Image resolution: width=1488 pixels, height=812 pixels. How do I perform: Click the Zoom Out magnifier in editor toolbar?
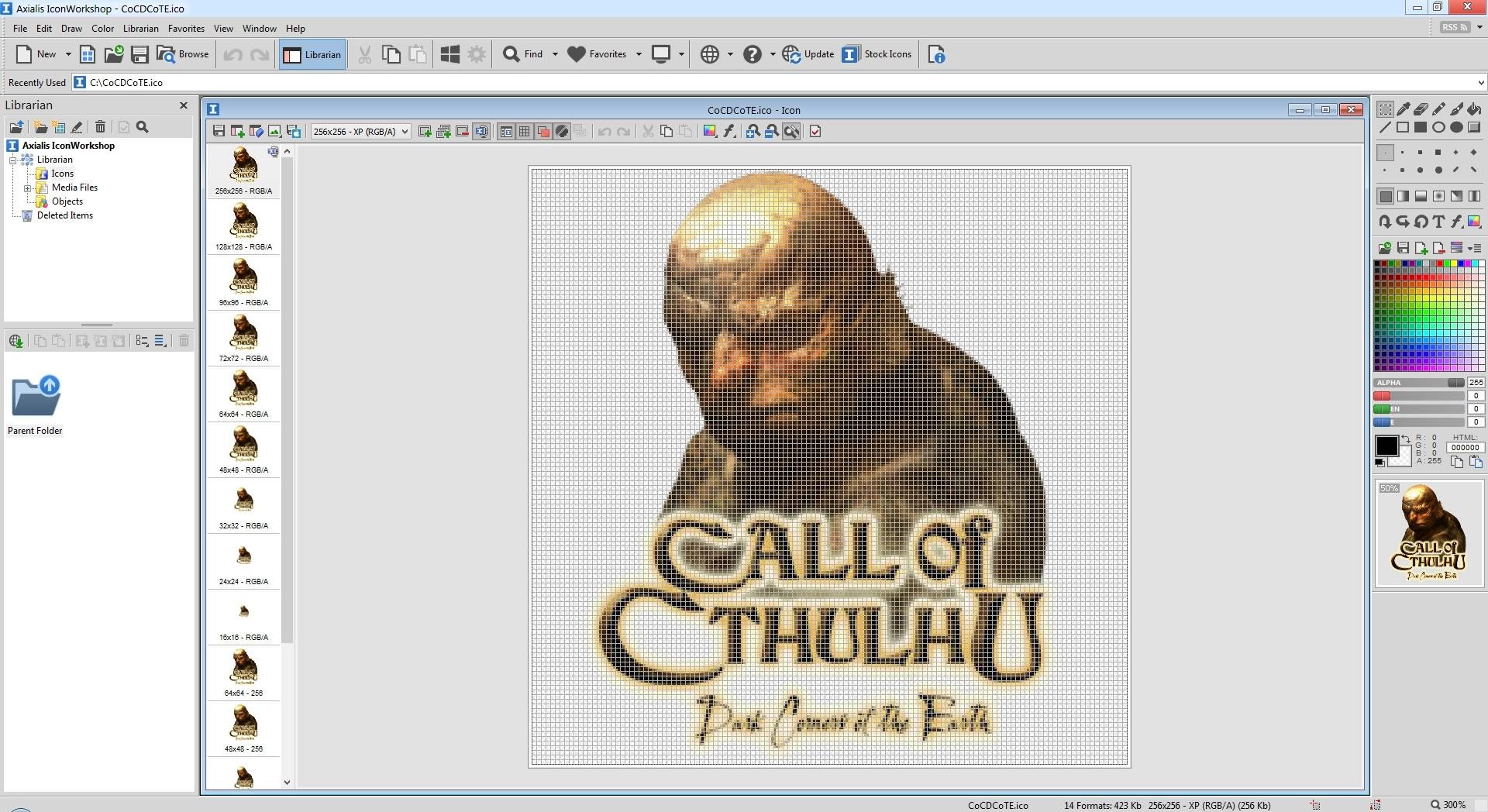pyautogui.click(x=771, y=132)
